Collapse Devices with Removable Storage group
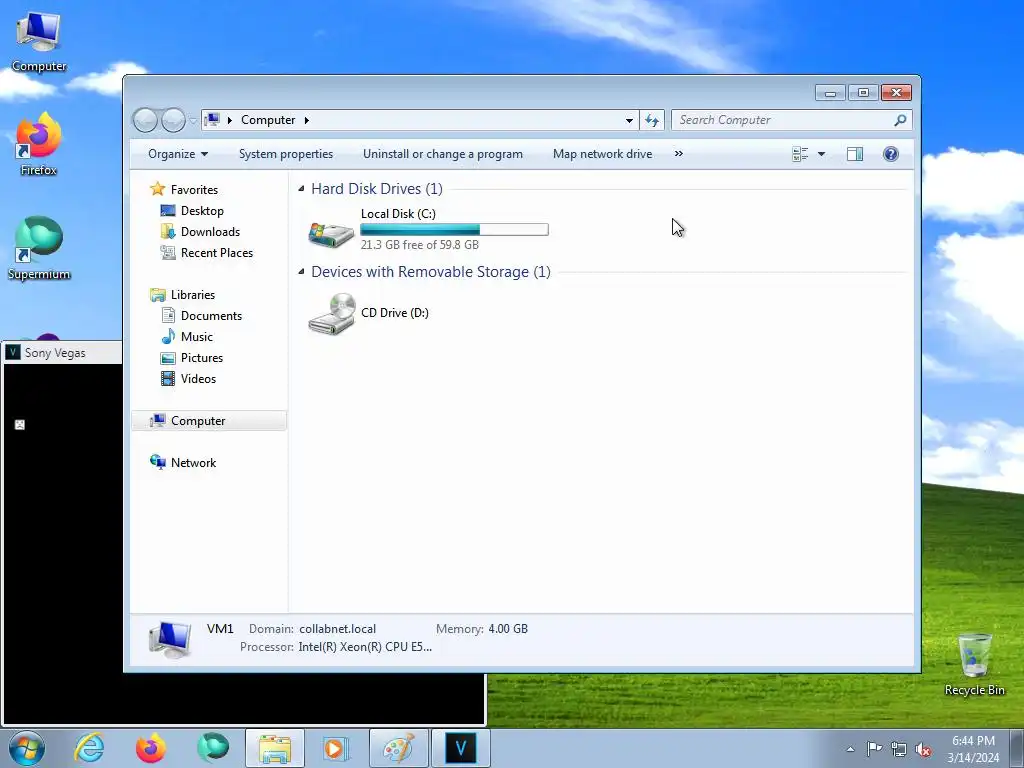This screenshot has height=768, width=1024. pyautogui.click(x=301, y=272)
